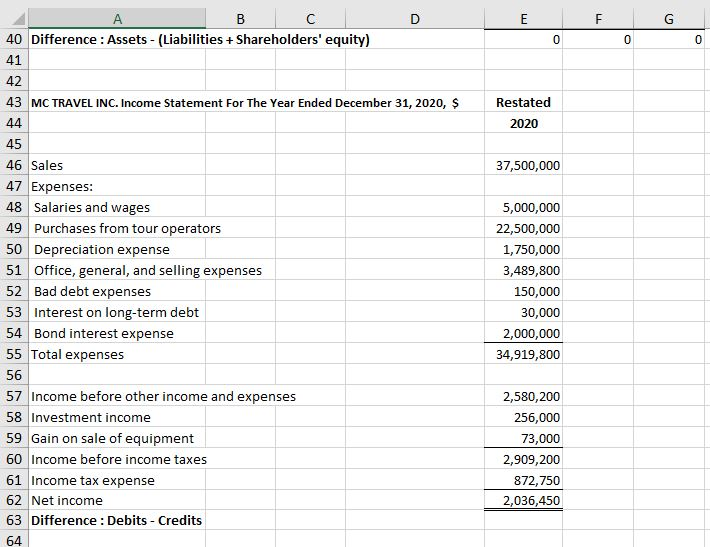Click the 0 in cell G40

point(698,39)
